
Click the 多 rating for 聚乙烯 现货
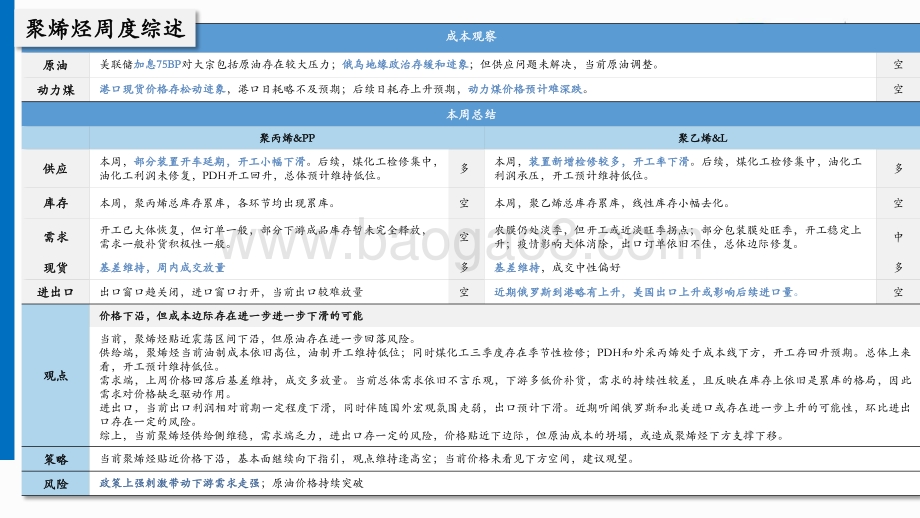point(898,268)
